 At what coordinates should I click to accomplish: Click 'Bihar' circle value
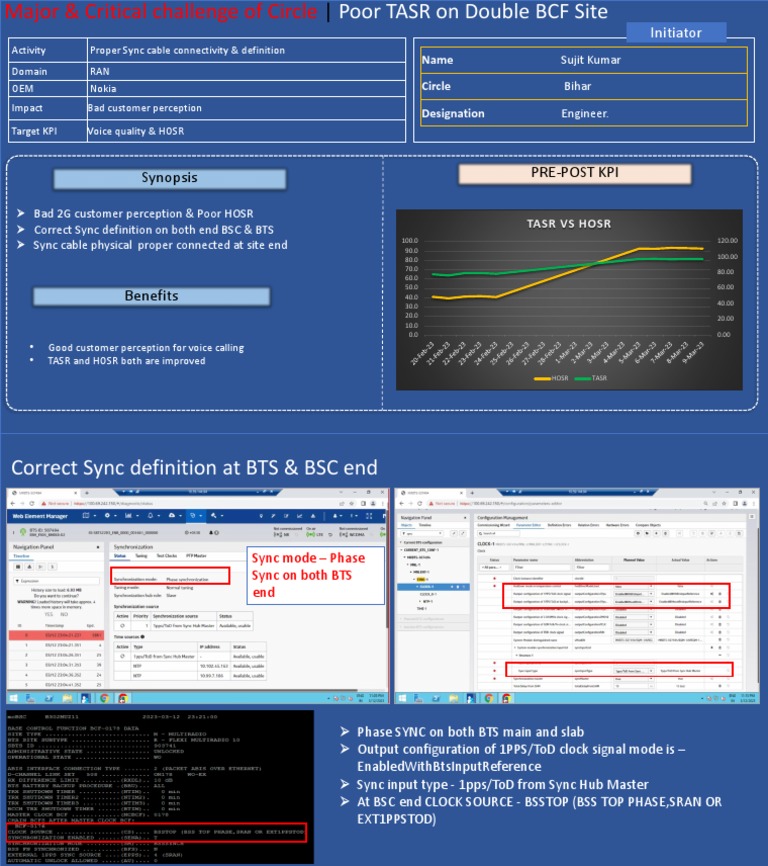(578, 86)
